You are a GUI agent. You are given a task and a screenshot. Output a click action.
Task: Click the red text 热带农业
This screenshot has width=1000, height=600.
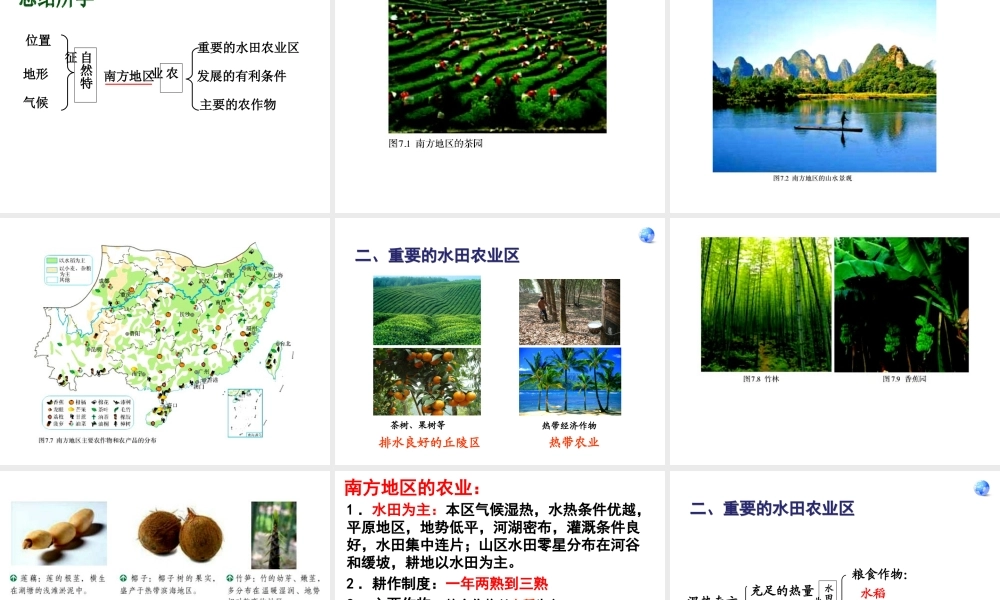(x=574, y=442)
